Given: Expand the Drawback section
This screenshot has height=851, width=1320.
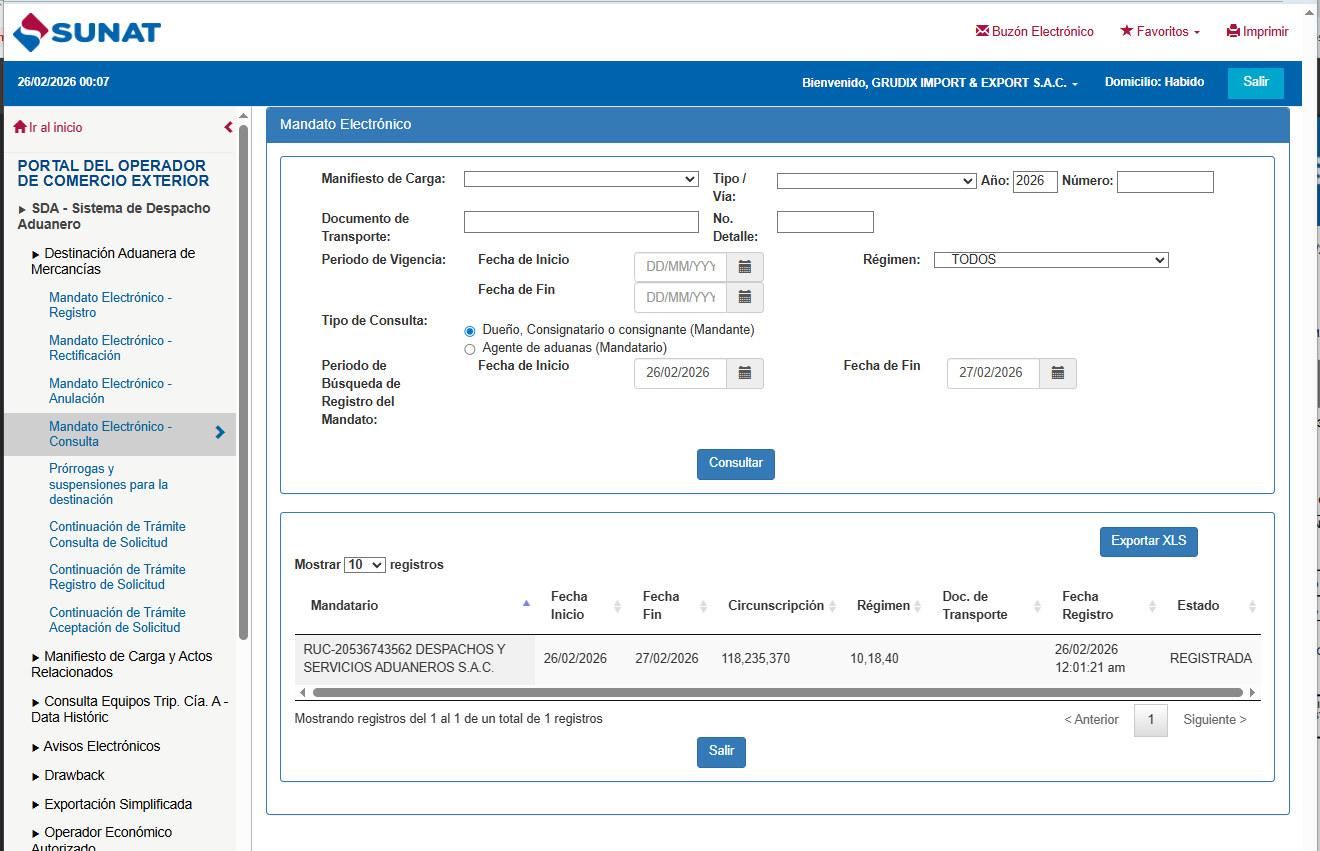Looking at the screenshot, I should coord(68,776).
